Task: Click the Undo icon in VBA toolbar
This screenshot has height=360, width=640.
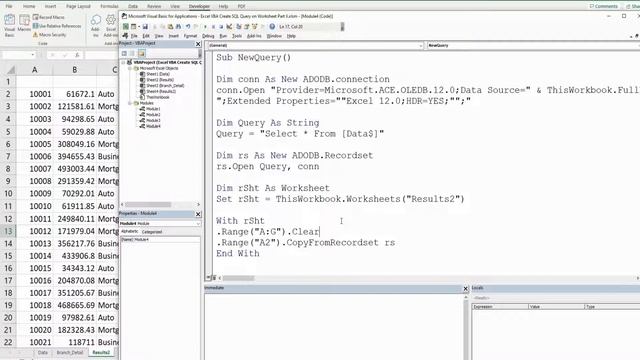Action: click(x=188, y=27)
